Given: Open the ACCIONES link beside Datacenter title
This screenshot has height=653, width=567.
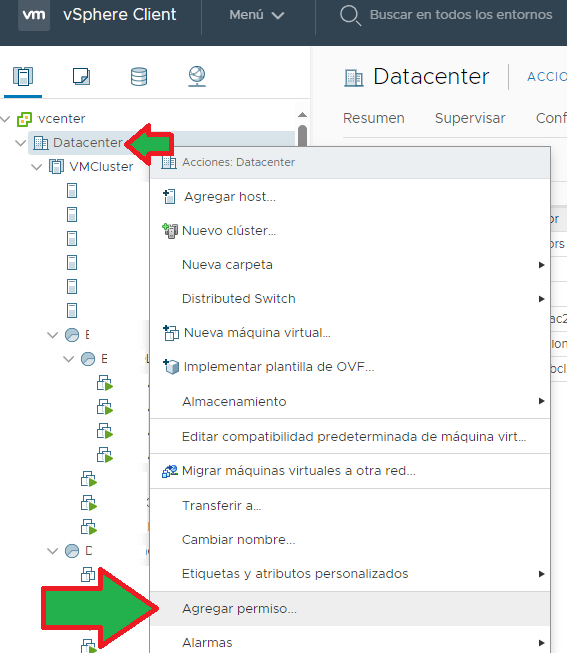Looking at the screenshot, I should (x=547, y=77).
